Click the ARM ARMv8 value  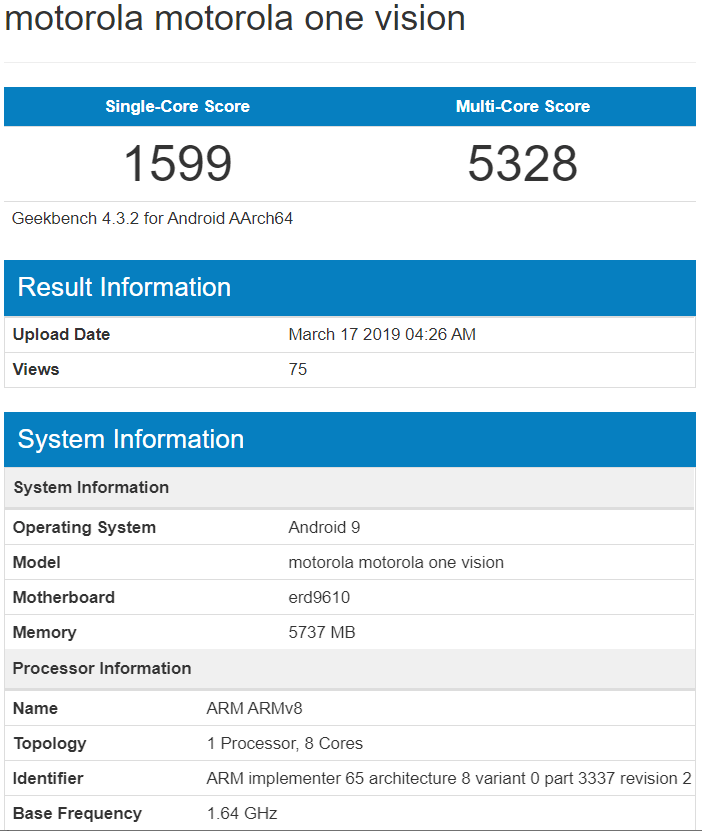254,709
